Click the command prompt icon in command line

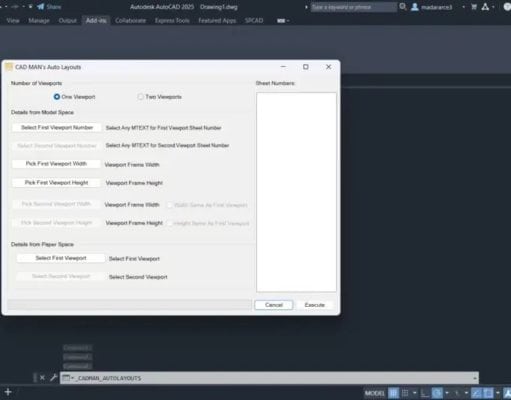[66, 378]
